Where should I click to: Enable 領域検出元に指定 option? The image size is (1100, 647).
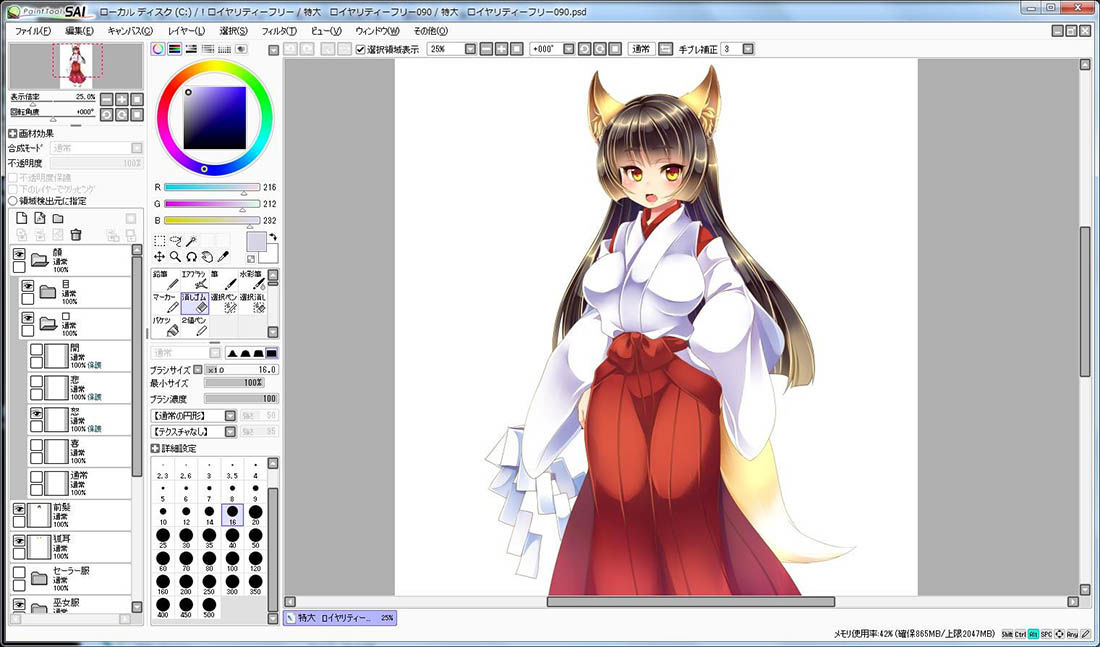(x=13, y=201)
